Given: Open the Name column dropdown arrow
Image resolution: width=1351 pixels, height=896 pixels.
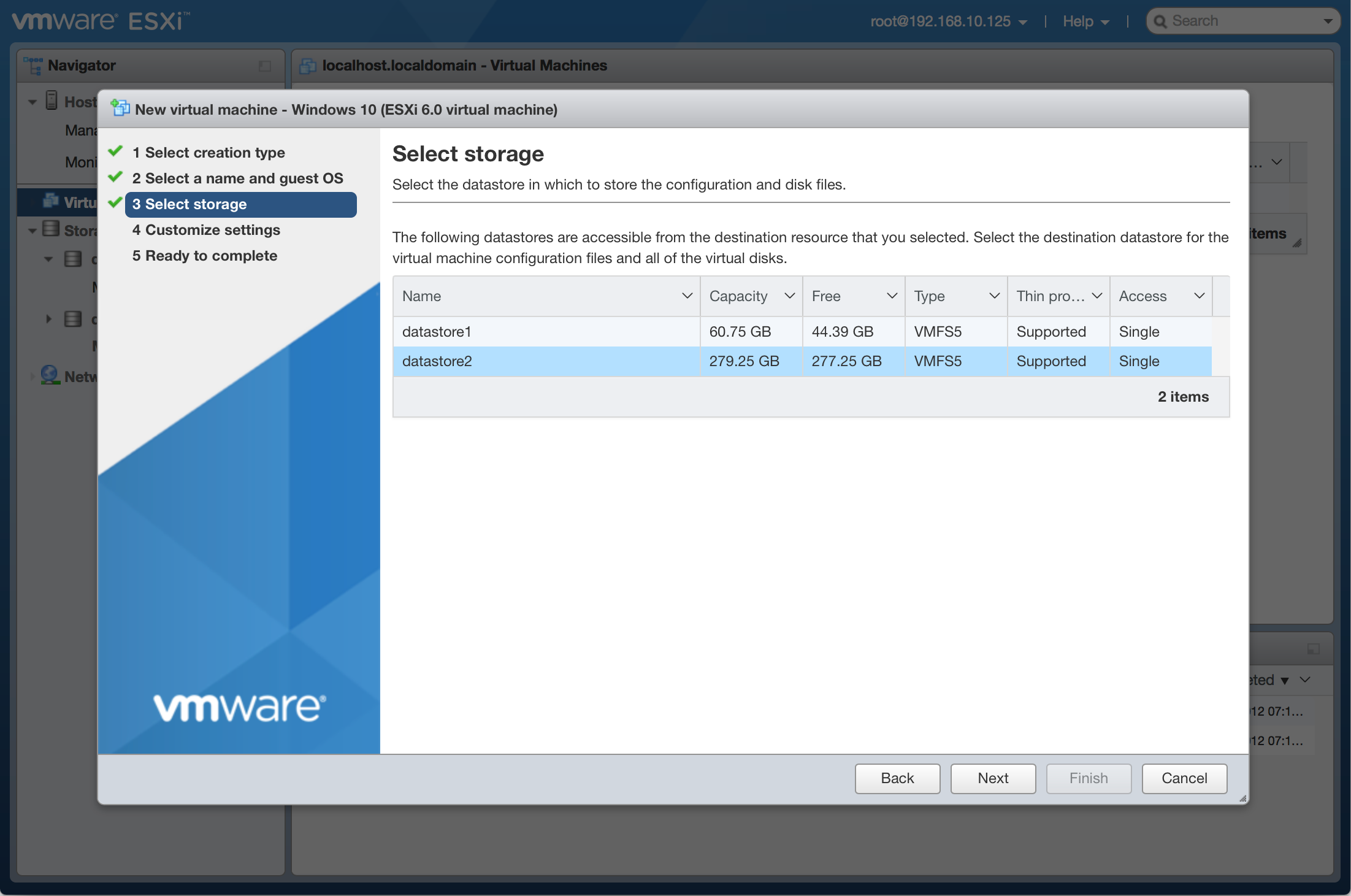Looking at the screenshot, I should 687,296.
